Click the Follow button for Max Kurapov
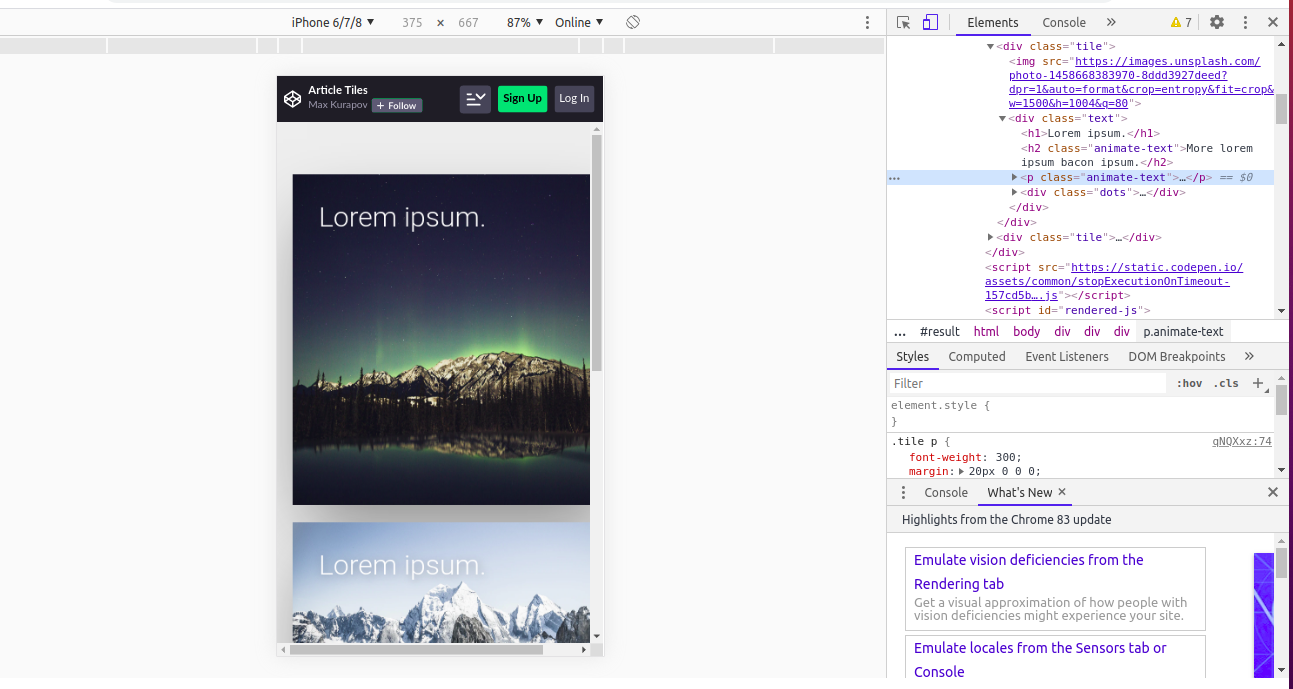Image resolution: width=1293 pixels, height=689 pixels. pos(397,106)
